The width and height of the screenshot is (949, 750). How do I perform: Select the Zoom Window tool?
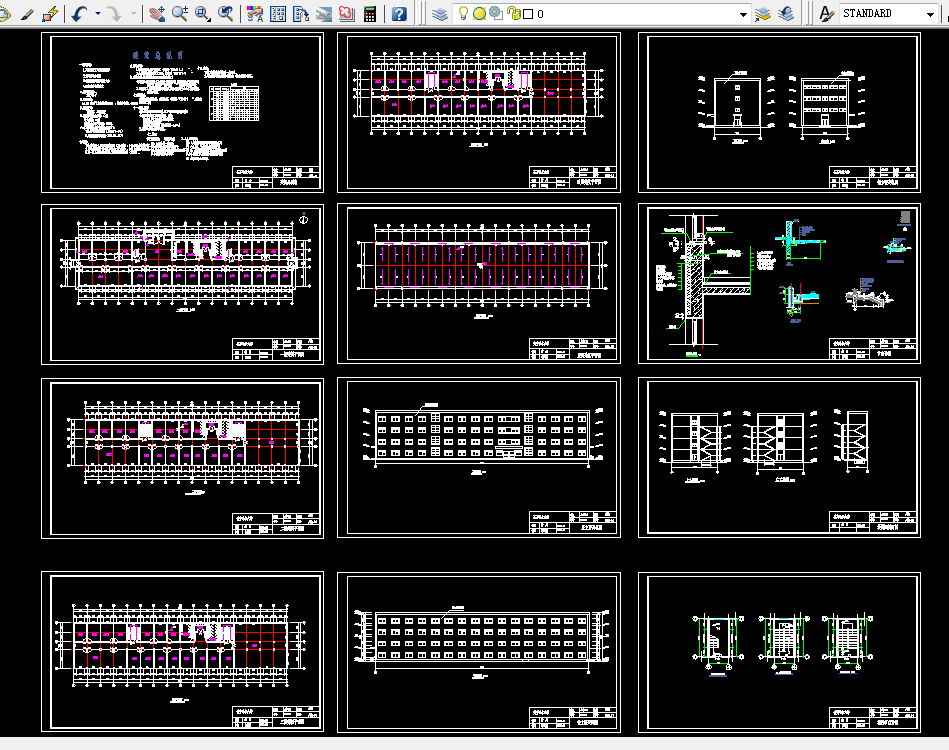[203, 13]
